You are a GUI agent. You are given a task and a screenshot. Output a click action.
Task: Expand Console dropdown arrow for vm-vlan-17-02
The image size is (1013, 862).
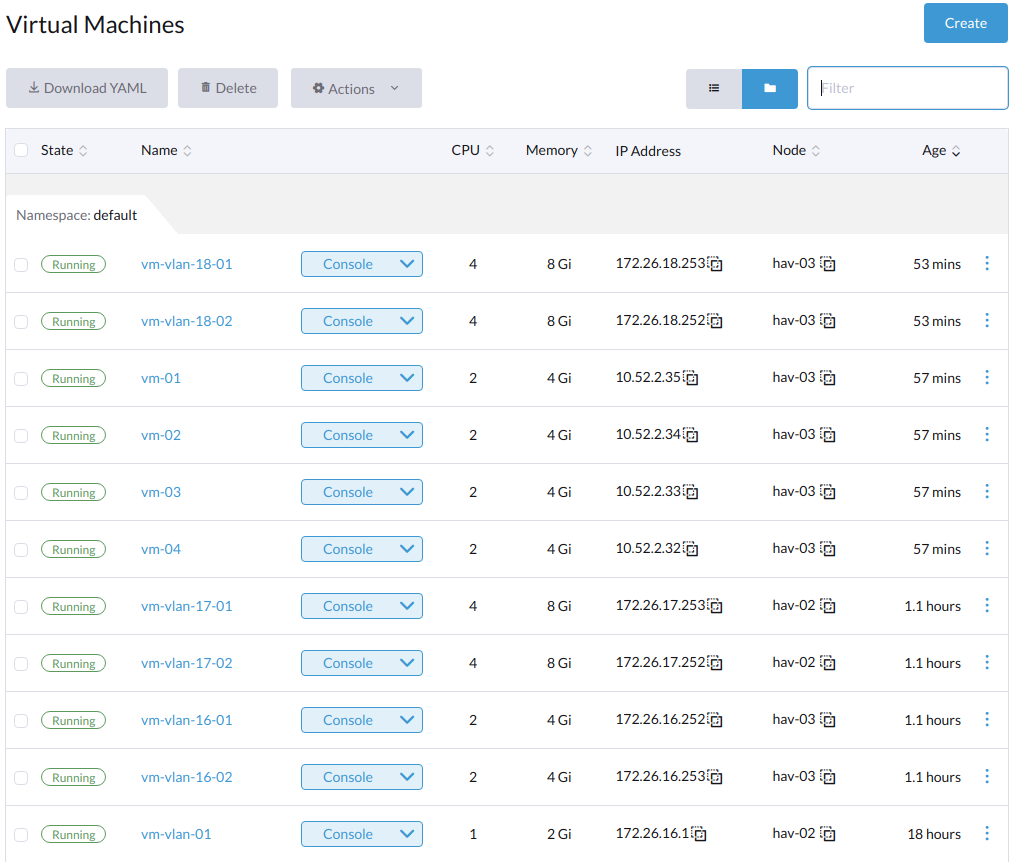(x=407, y=663)
